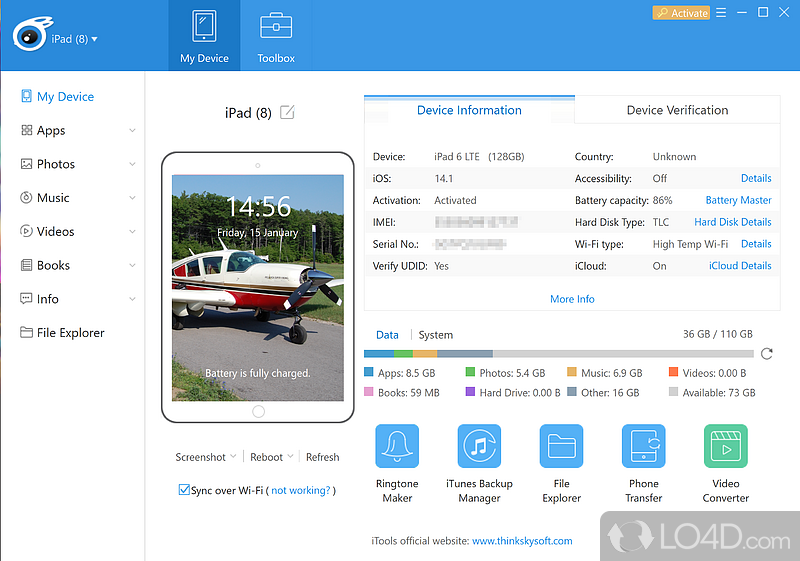
Task: Expand the Books sidebar section chevron
Action: click(132, 265)
